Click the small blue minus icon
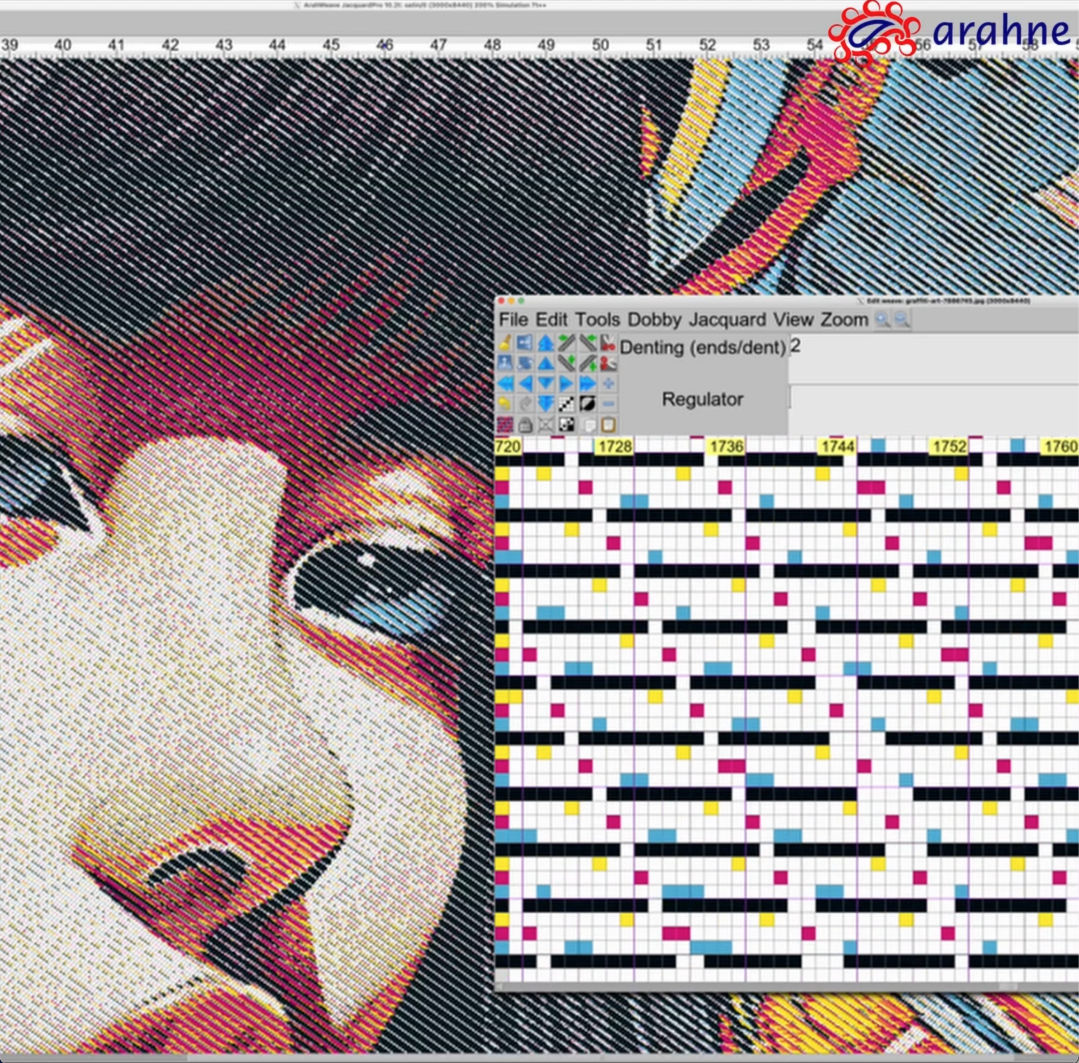The width and height of the screenshot is (1079, 1063). (608, 405)
